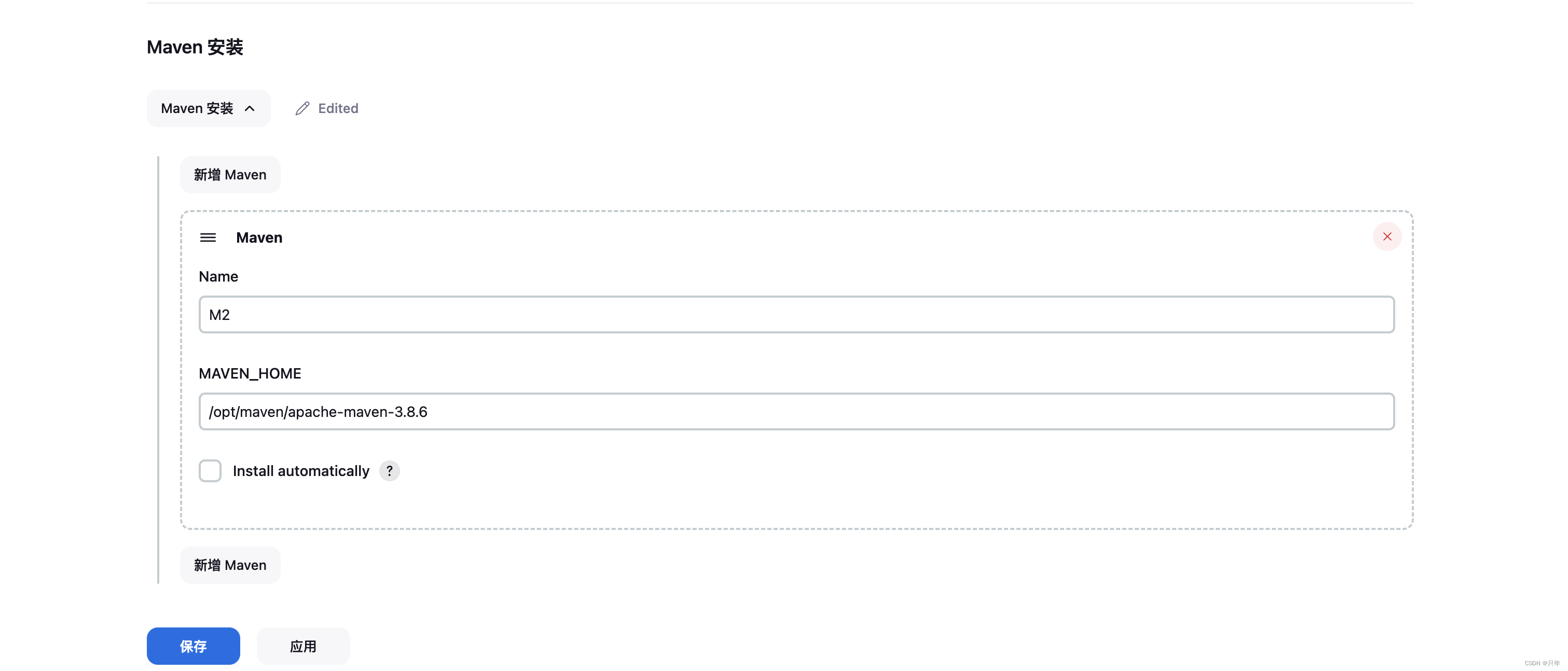Click the question mark help icon
The width and height of the screenshot is (1568, 671).
click(x=389, y=470)
